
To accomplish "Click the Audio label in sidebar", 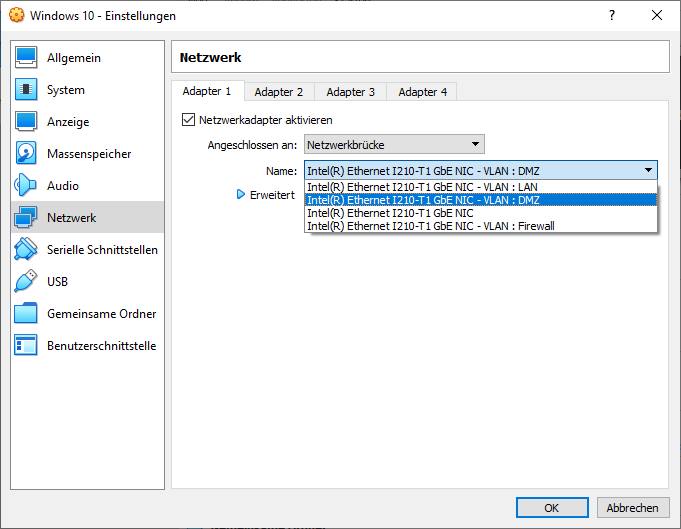I will (63, 186).
